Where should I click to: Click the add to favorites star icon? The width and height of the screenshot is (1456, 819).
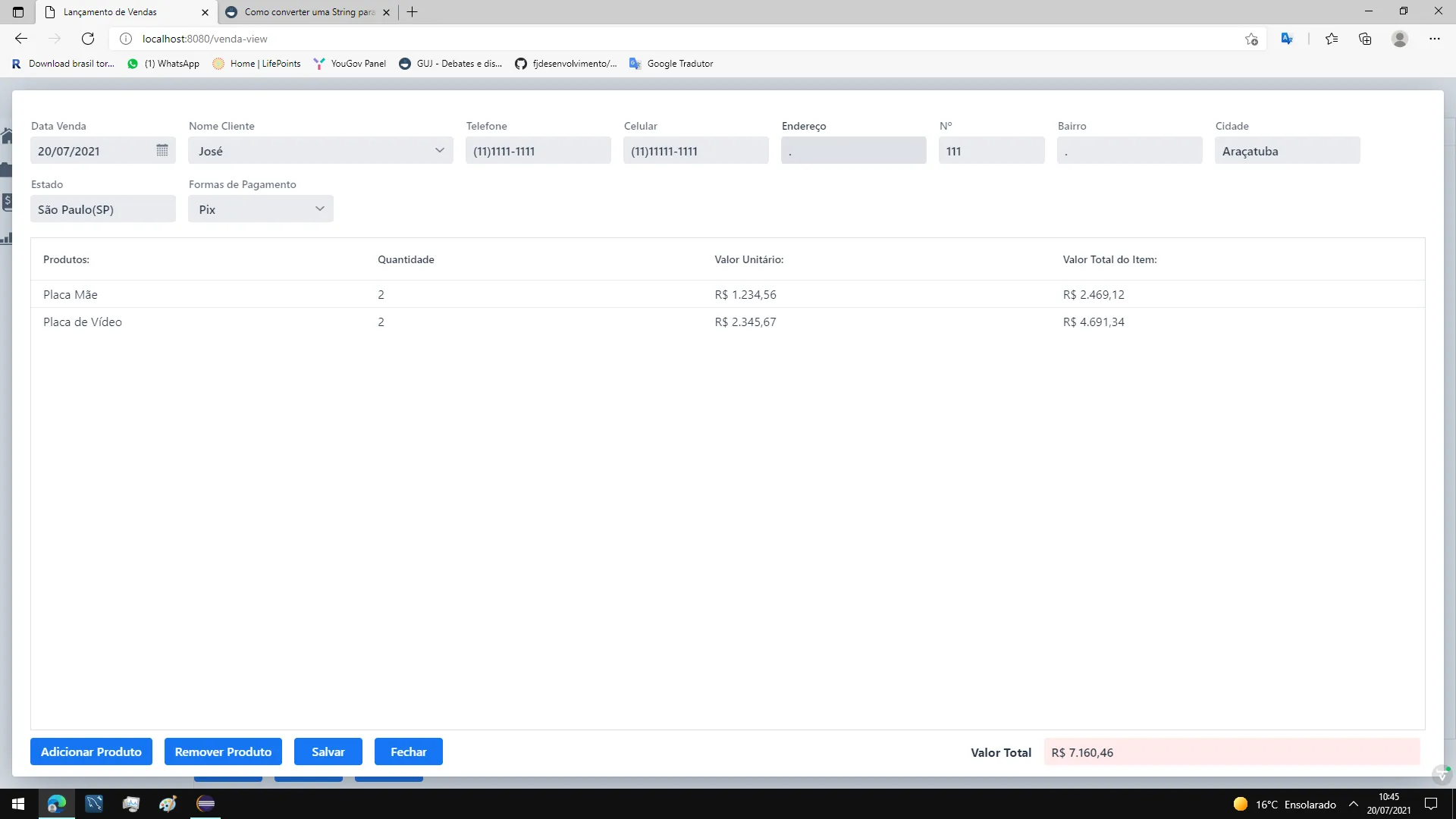[1251, 39]
